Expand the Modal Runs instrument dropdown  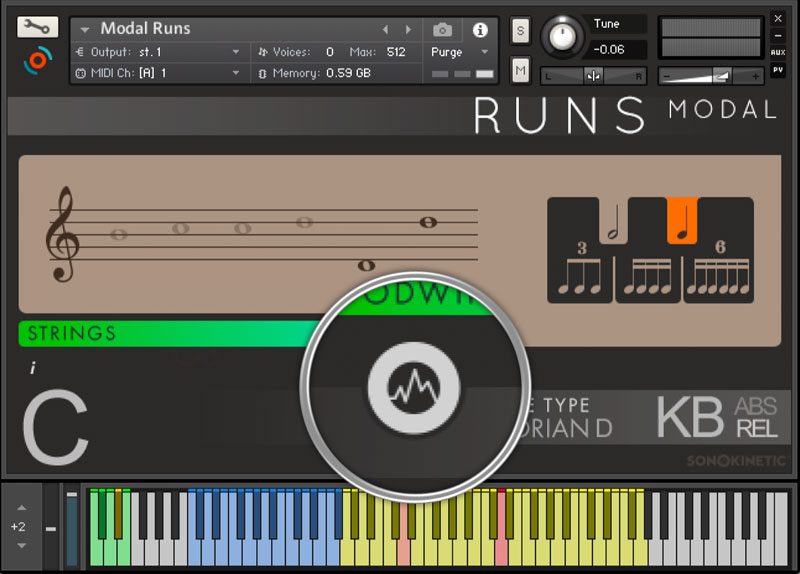pos(84,29)
